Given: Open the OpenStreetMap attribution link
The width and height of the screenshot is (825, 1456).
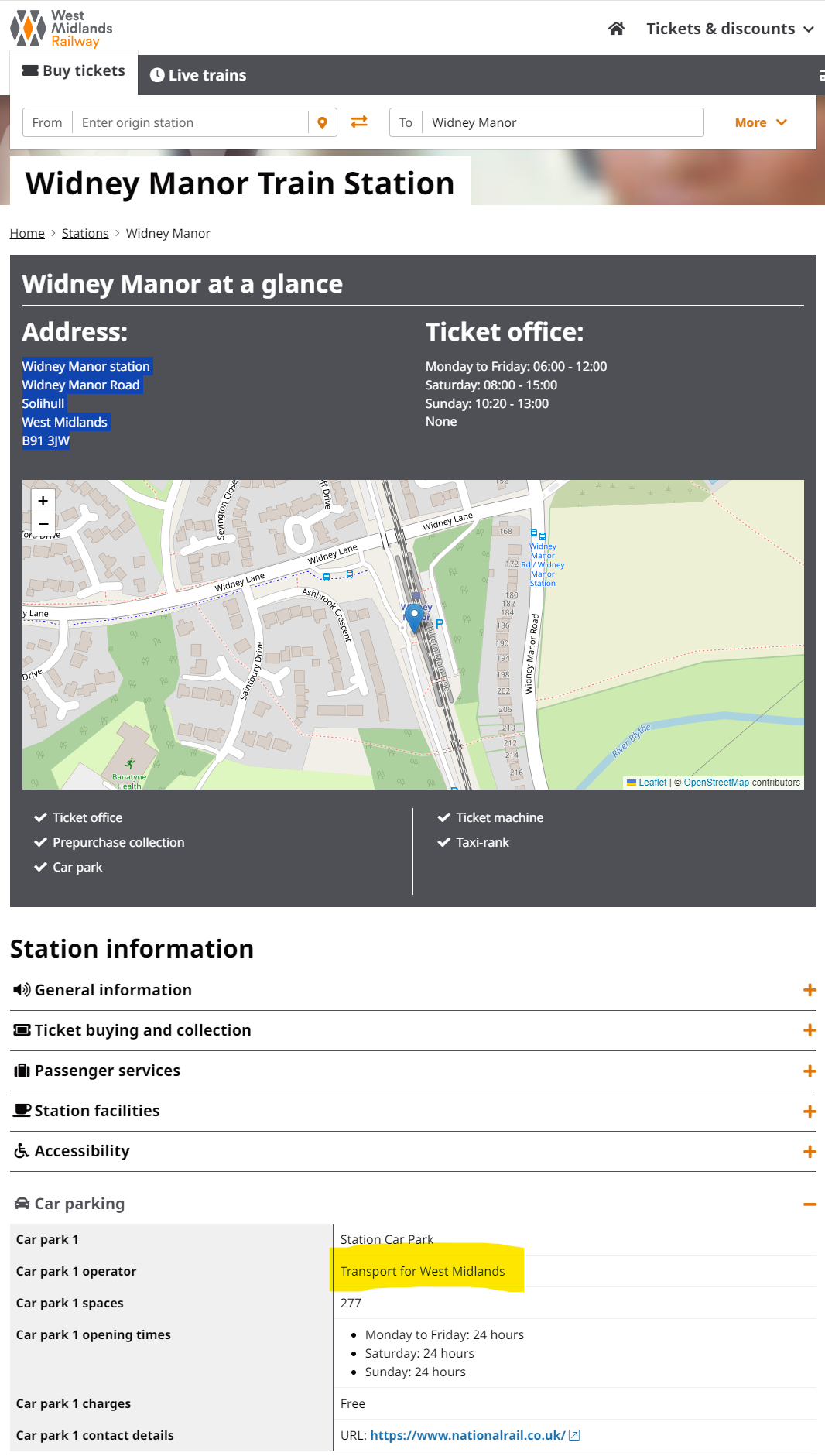Looking at the screenshot, I should click(x=716, y=783).
